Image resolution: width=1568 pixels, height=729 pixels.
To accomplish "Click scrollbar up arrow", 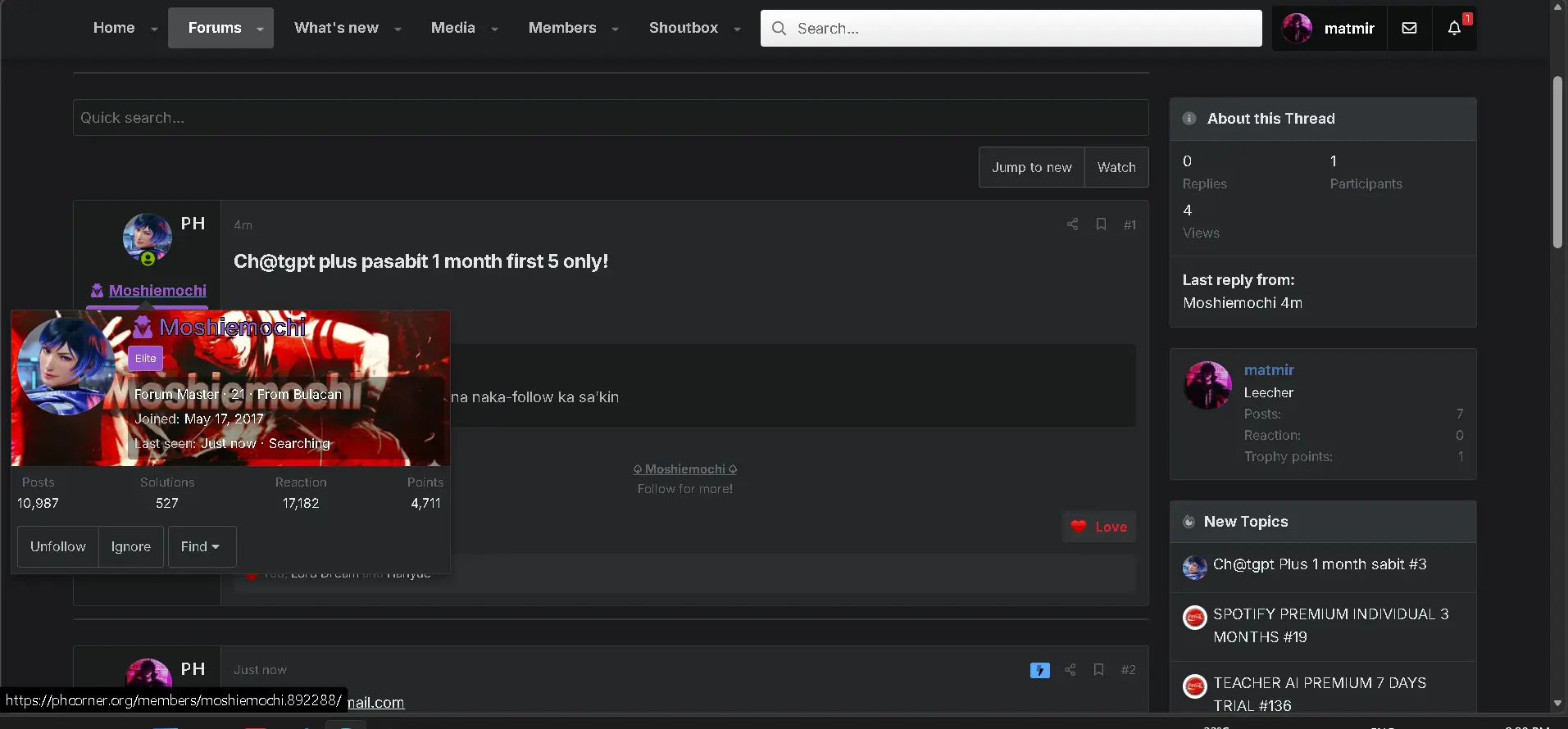I will point(1557,7).
